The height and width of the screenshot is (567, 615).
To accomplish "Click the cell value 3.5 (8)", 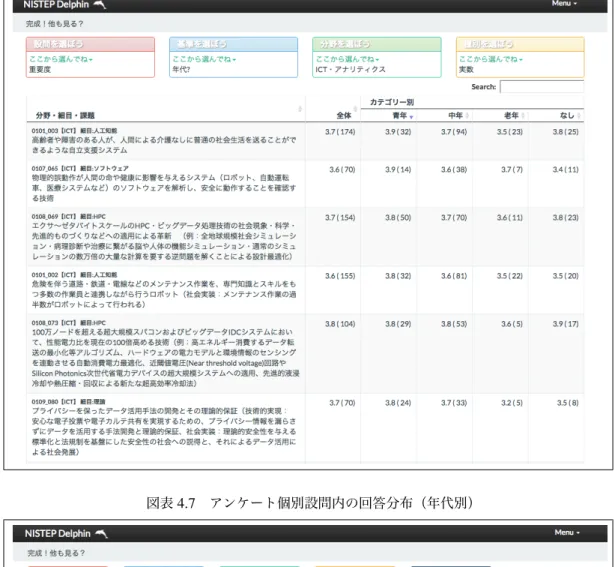I will pos(568,403).
